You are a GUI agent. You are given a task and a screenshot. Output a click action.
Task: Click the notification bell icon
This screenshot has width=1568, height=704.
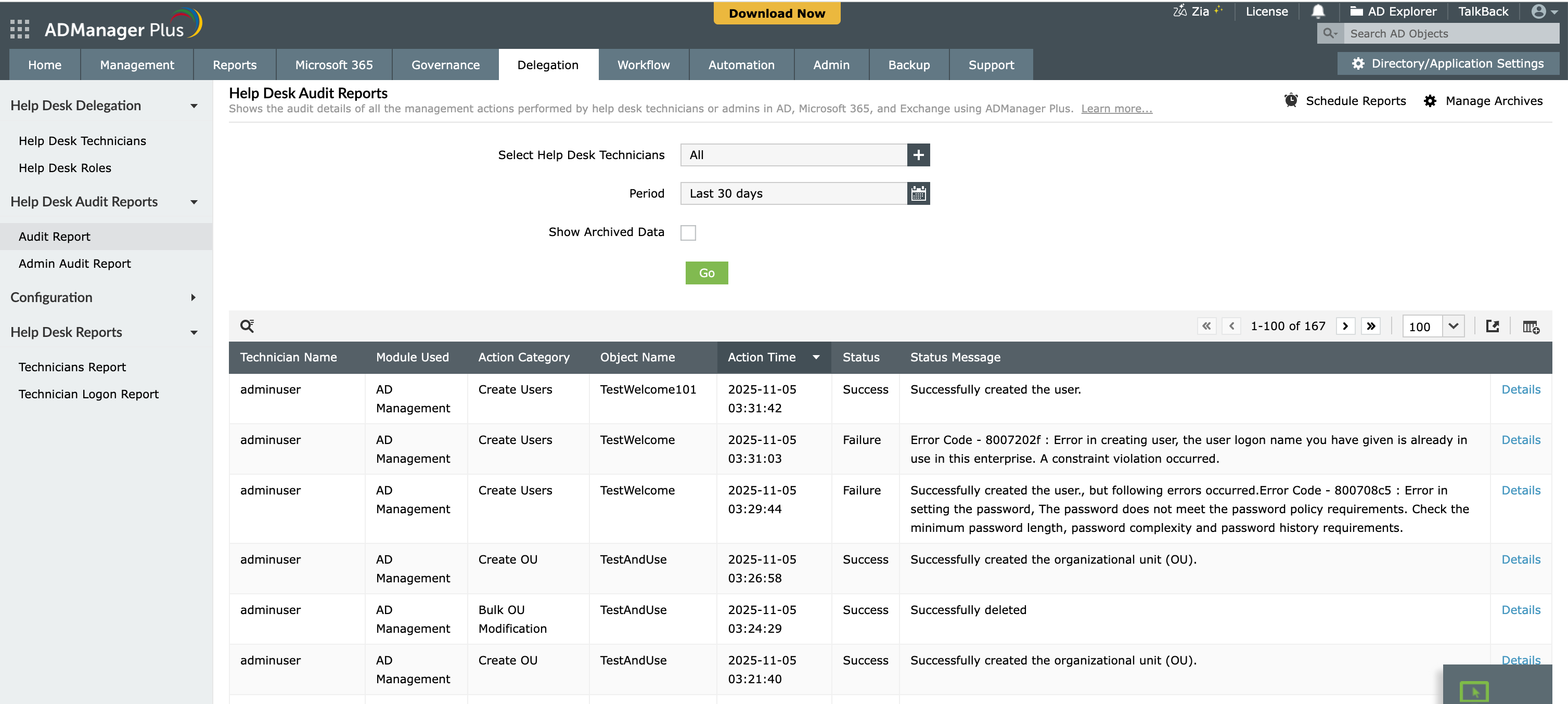point(1318,11)
